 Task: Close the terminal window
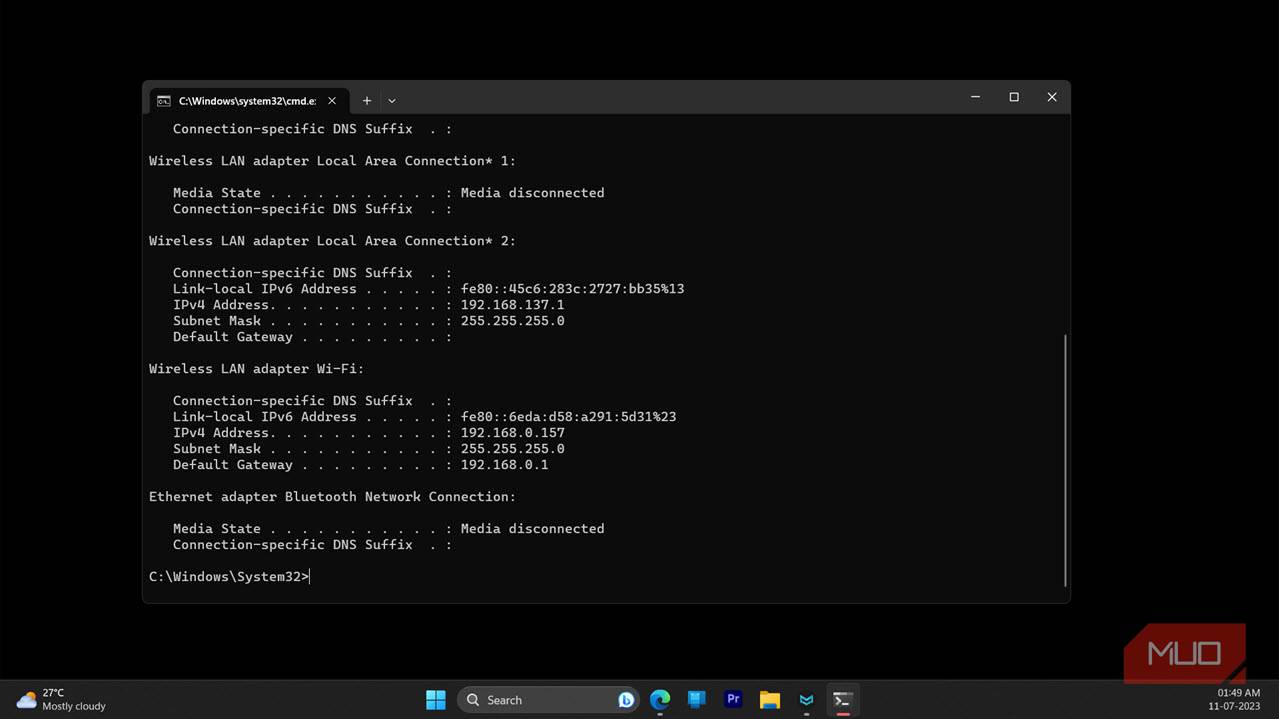click(1052, 97)
